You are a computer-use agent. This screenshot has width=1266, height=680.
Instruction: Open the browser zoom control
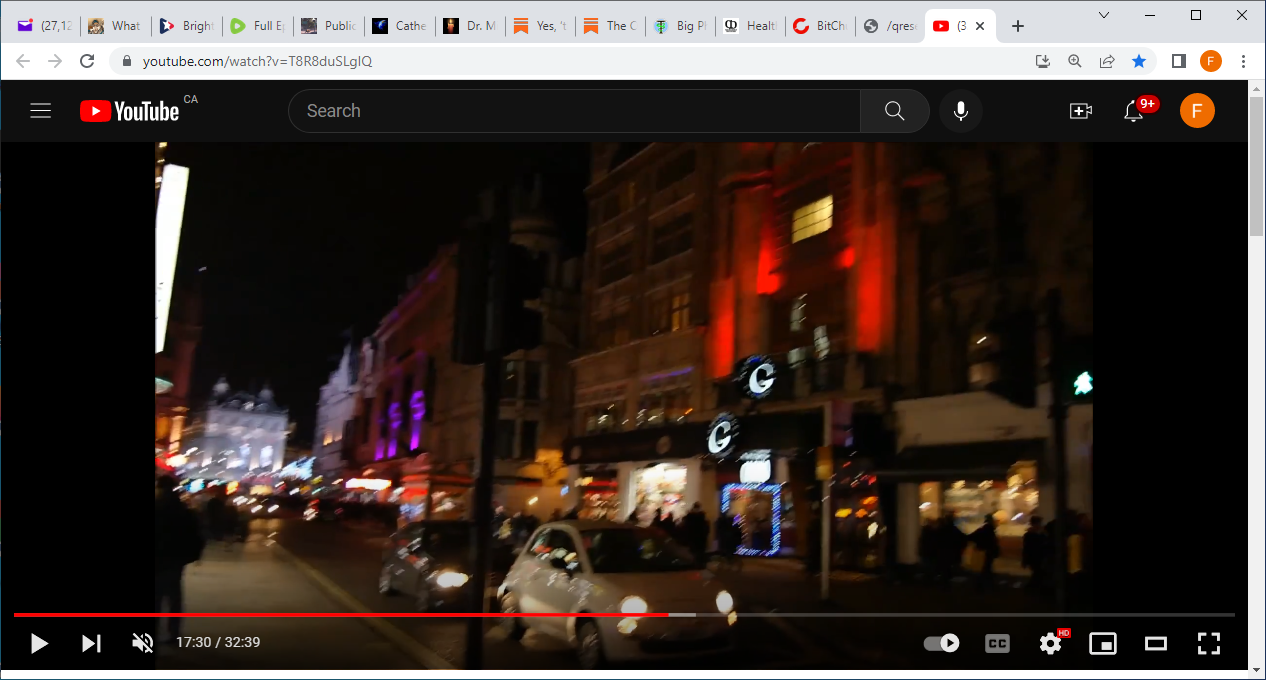pyautogui.click(x=1075, y=61)
